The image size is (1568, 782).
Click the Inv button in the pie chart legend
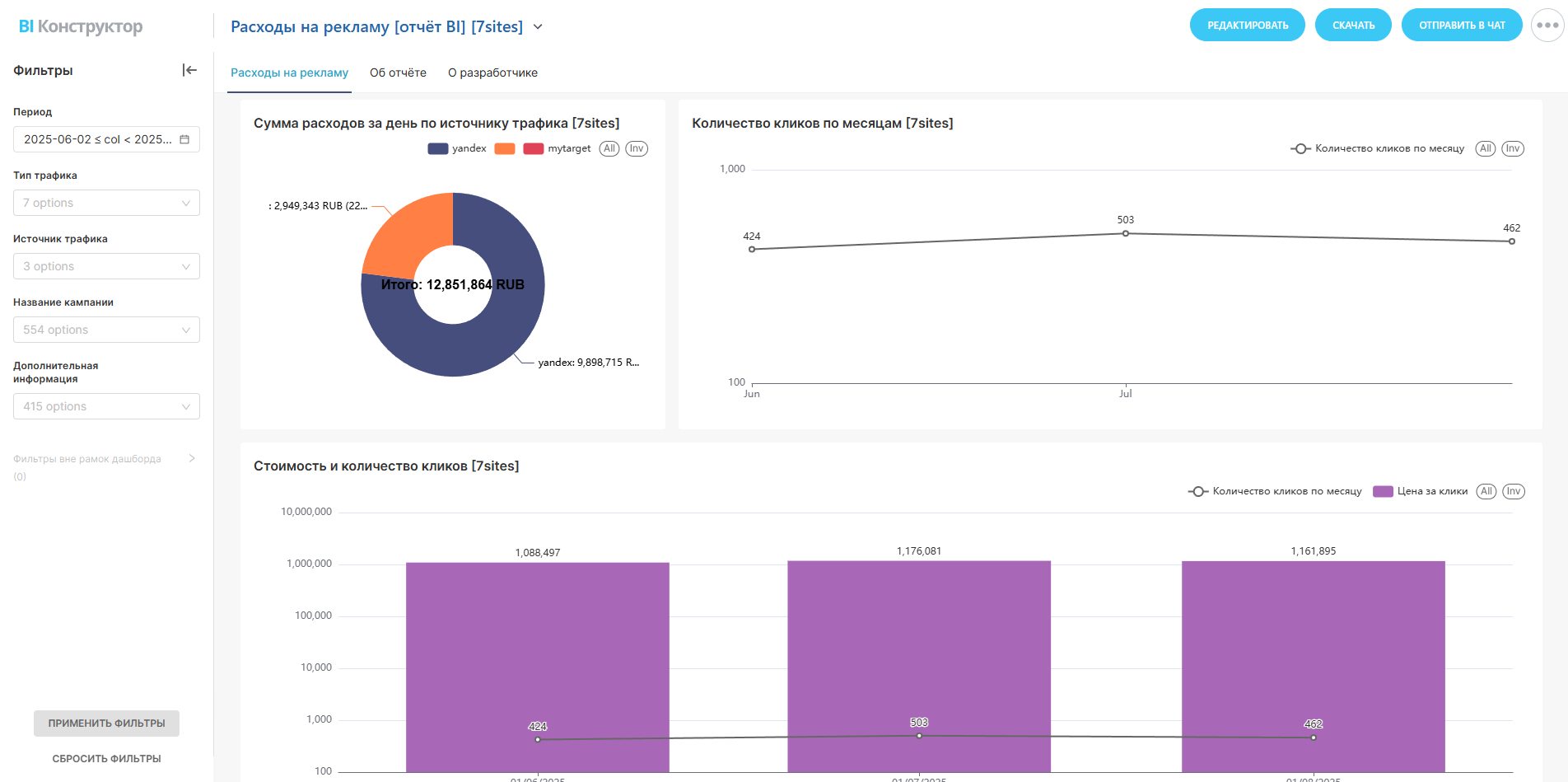tap(637, 148)
